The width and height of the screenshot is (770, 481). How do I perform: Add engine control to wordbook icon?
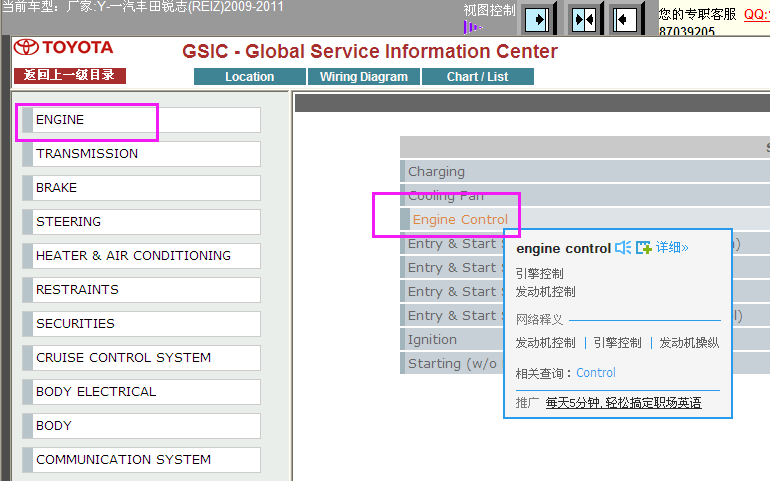point(643,248)
